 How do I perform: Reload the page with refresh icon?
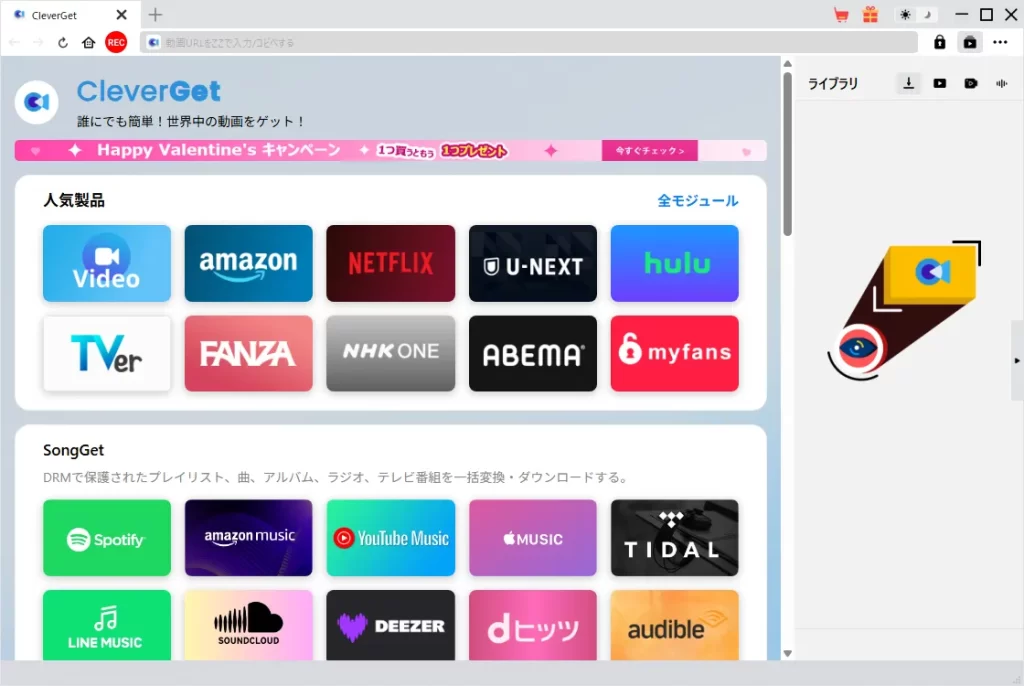[x=63, y=42]
